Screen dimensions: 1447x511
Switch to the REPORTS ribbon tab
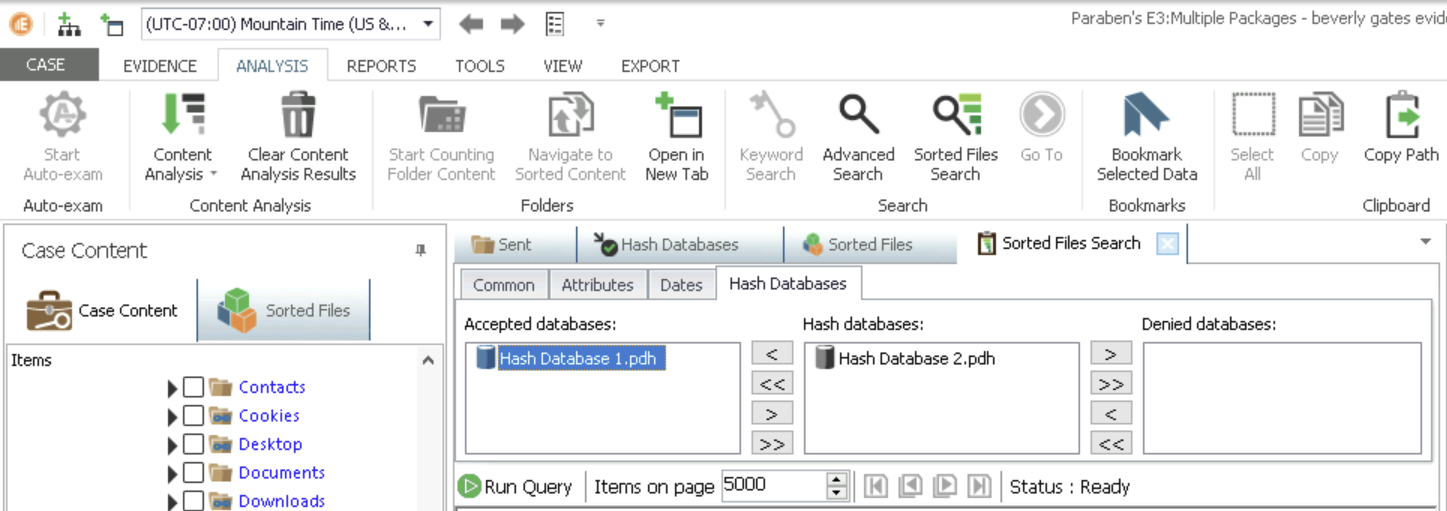click(381, 66)
